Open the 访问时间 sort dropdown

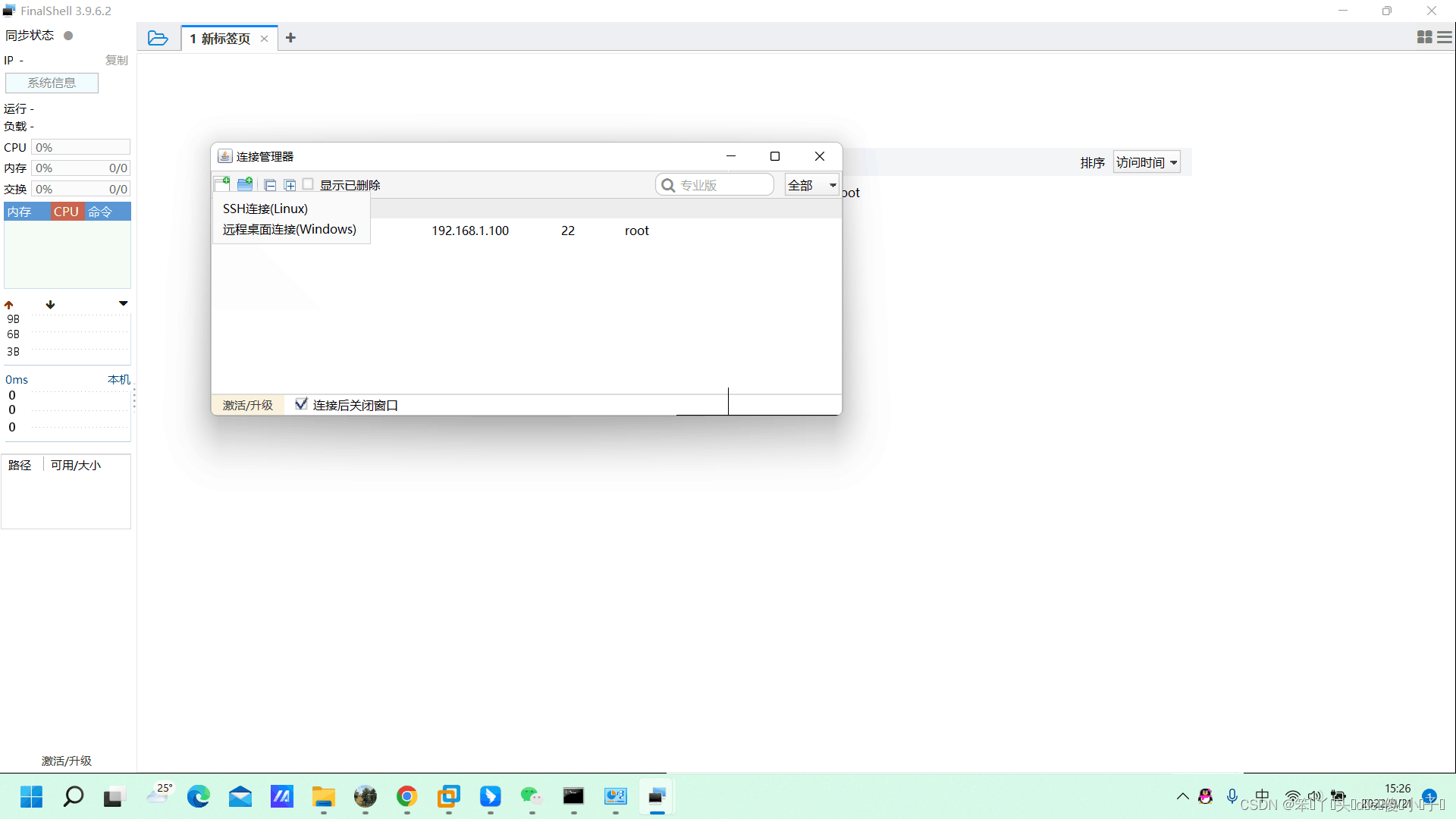click(1146, 162)
